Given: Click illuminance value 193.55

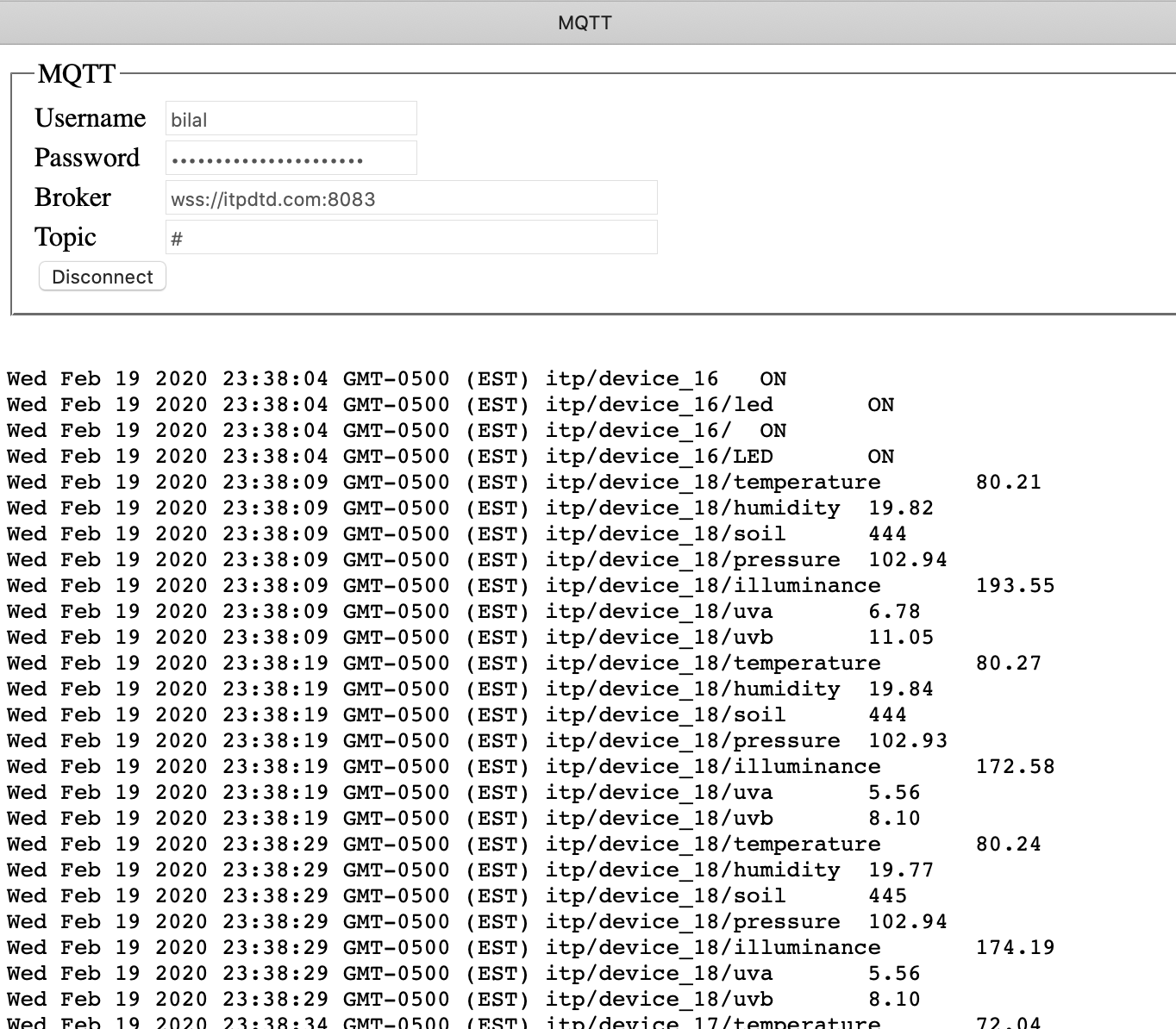Looking at the screenshot, I should pyautogui.click(x=1016, y=586).
